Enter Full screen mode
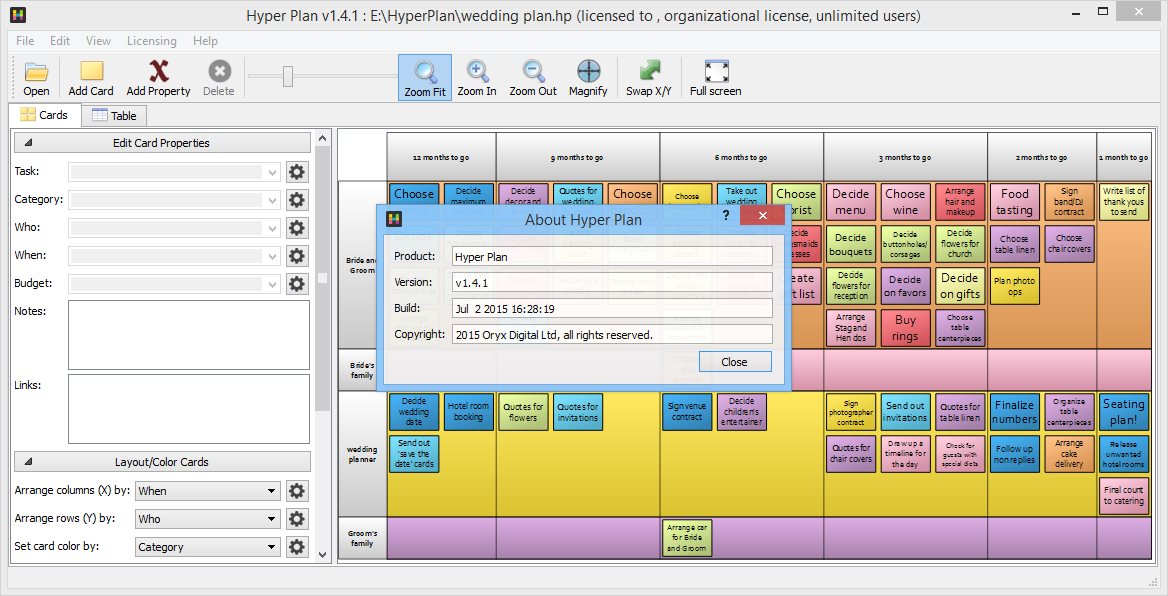1168x596 pixels. tap(715, 77)
